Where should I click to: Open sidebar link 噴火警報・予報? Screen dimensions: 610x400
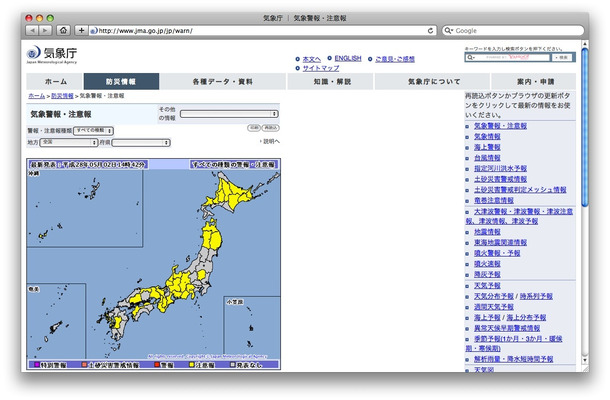[497, 253]
